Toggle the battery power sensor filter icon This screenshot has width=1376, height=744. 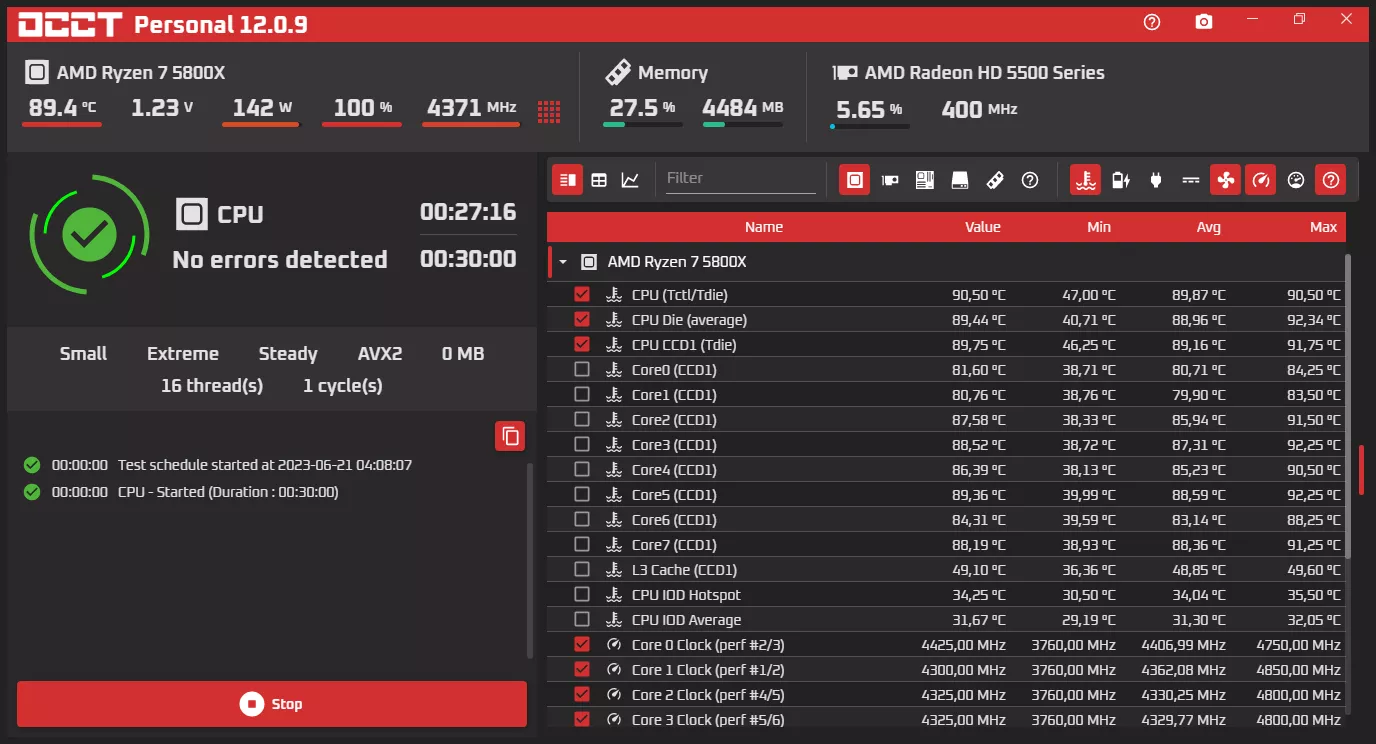(x=1121, y=180)
